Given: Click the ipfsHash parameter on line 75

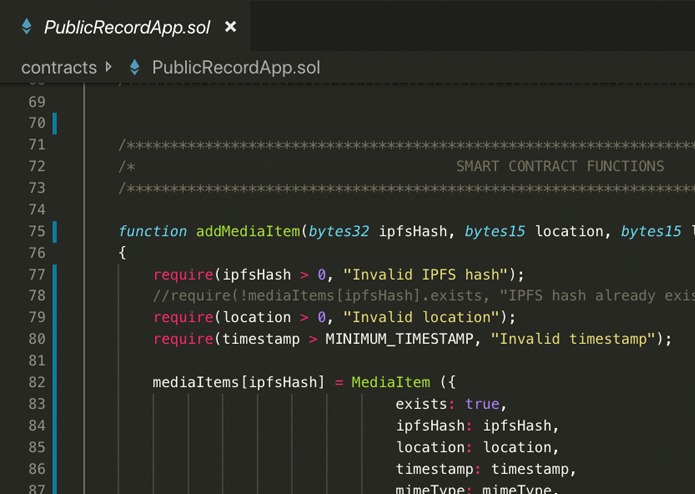Looking at the screenshot, I should pyautogui.click(x=413, y=231).
